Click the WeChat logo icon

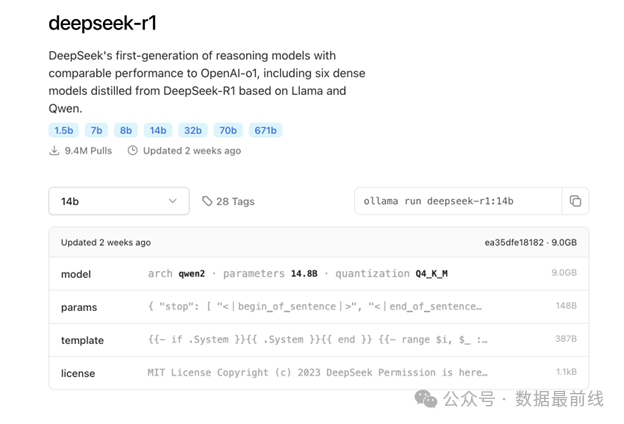pos(427,399)
